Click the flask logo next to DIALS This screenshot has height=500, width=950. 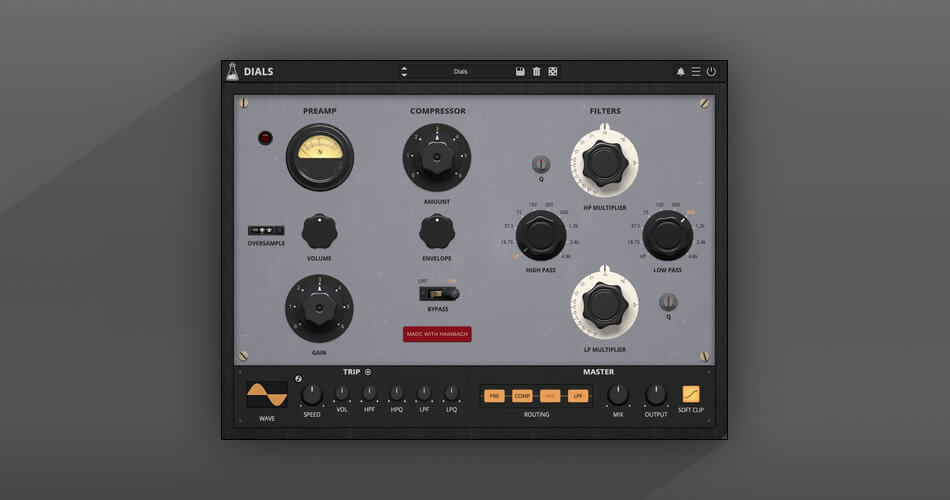pyautogui.click(x=232, y=71)
